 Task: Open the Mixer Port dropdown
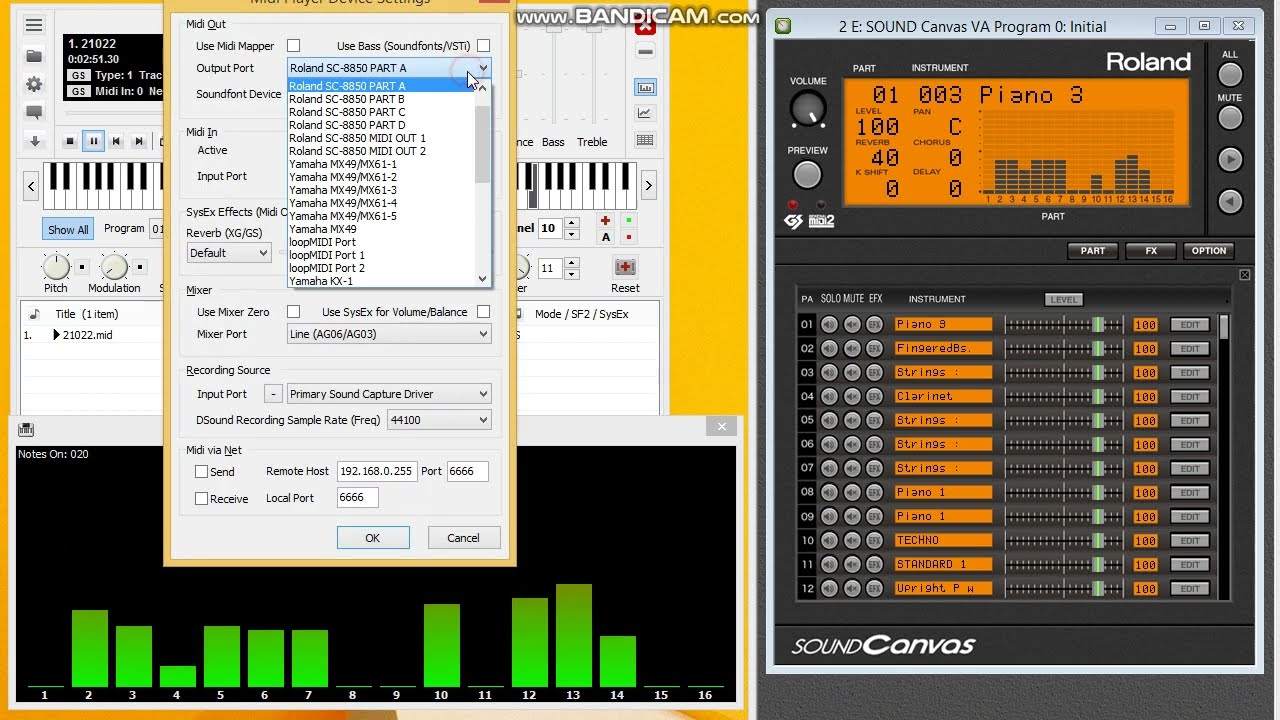click(389, 334)
